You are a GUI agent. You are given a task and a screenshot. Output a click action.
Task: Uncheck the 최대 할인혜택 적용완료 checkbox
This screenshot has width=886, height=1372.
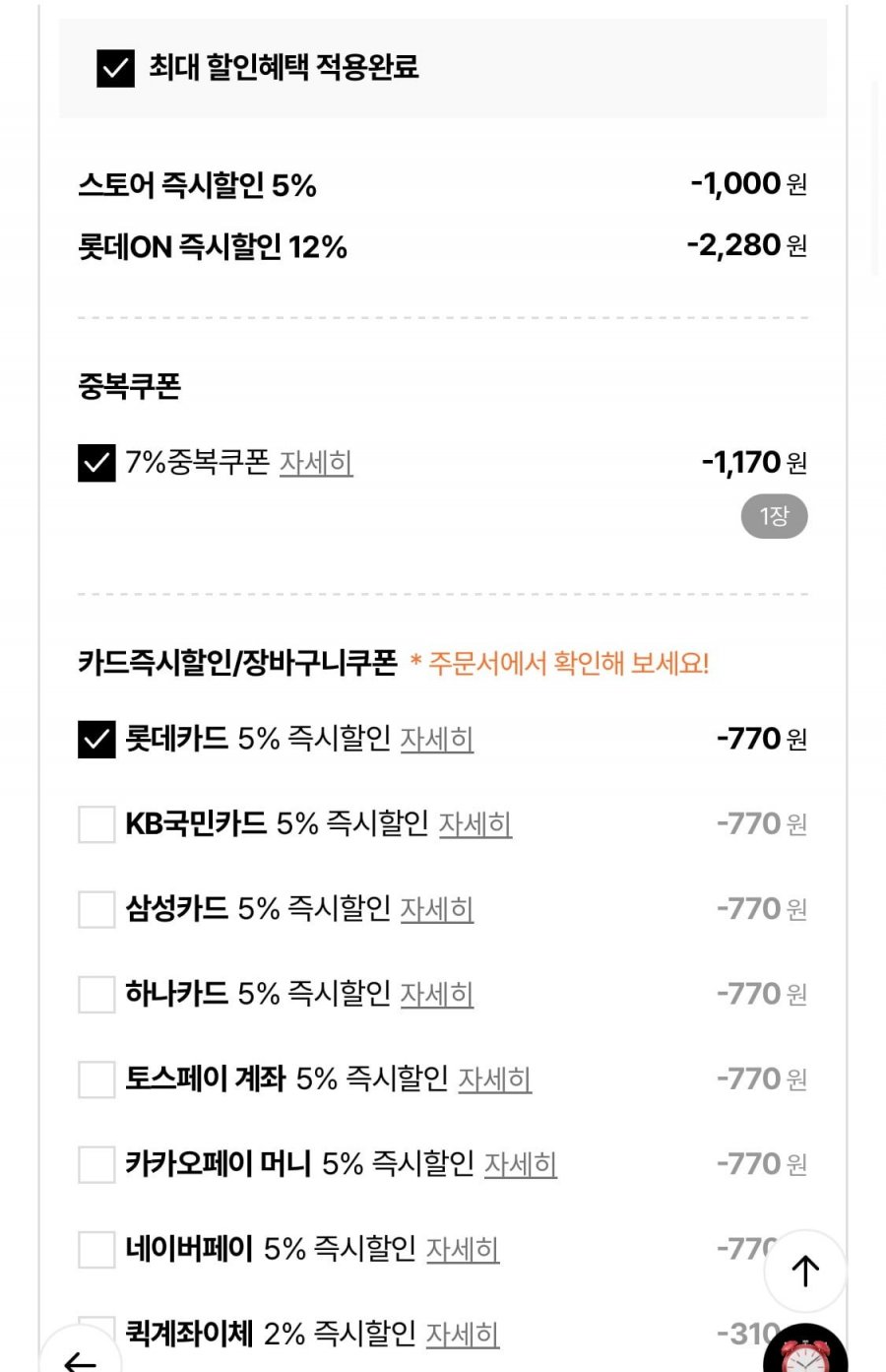click(115, 68)
